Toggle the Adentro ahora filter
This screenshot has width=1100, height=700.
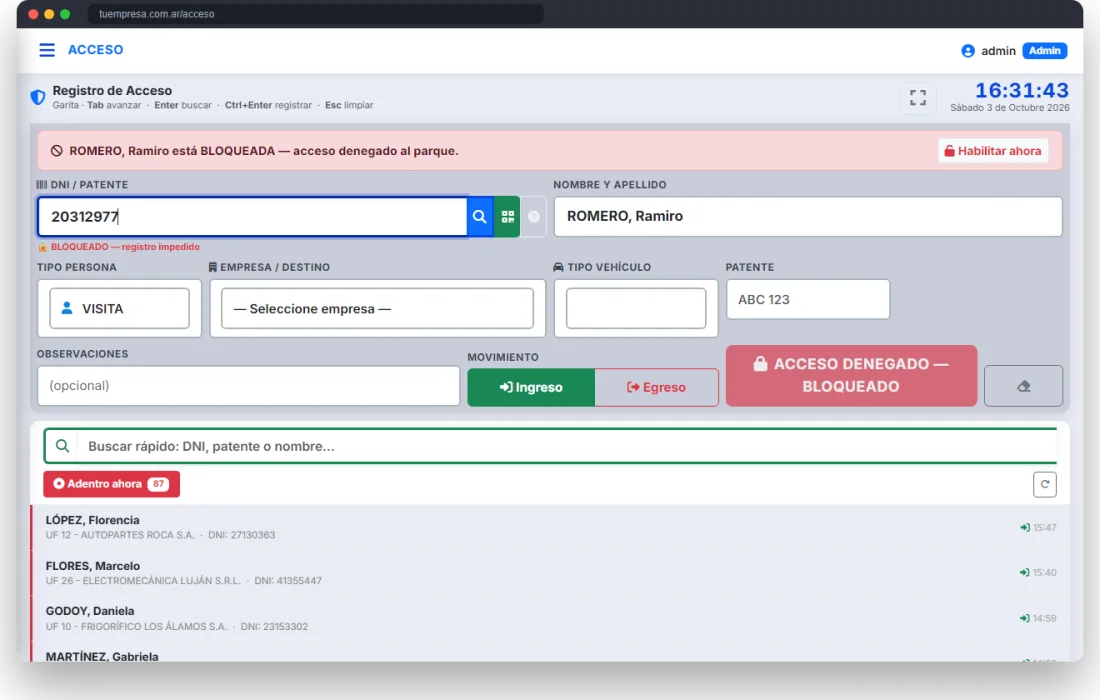pyautogui.click(x=112, y=484)
